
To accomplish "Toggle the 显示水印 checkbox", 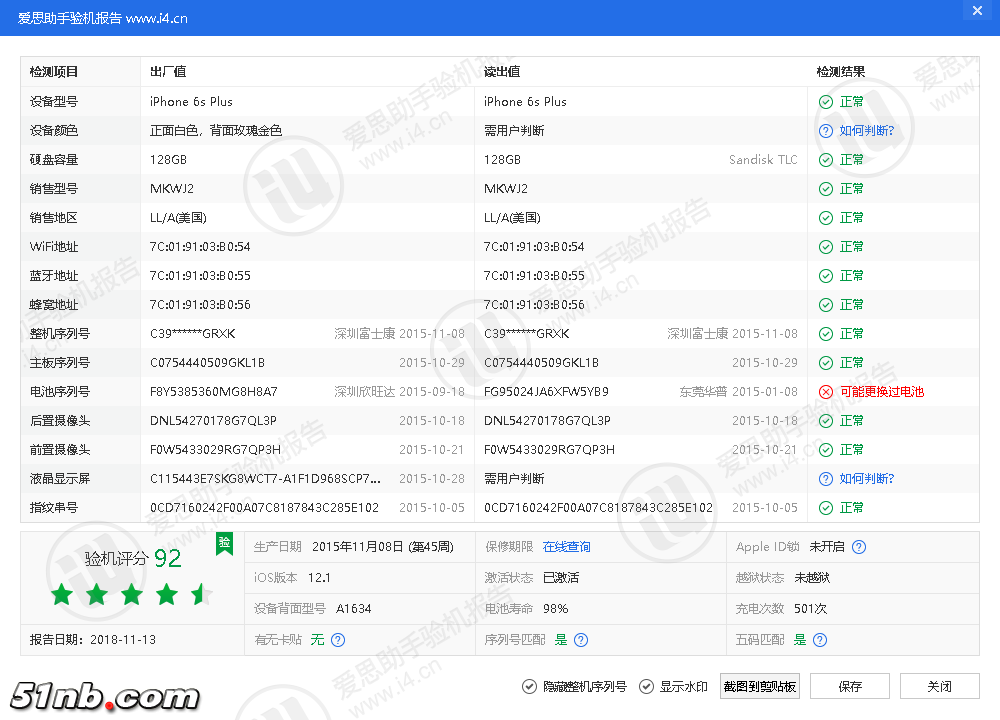I will pyautogui.click(x=645, y=686).
